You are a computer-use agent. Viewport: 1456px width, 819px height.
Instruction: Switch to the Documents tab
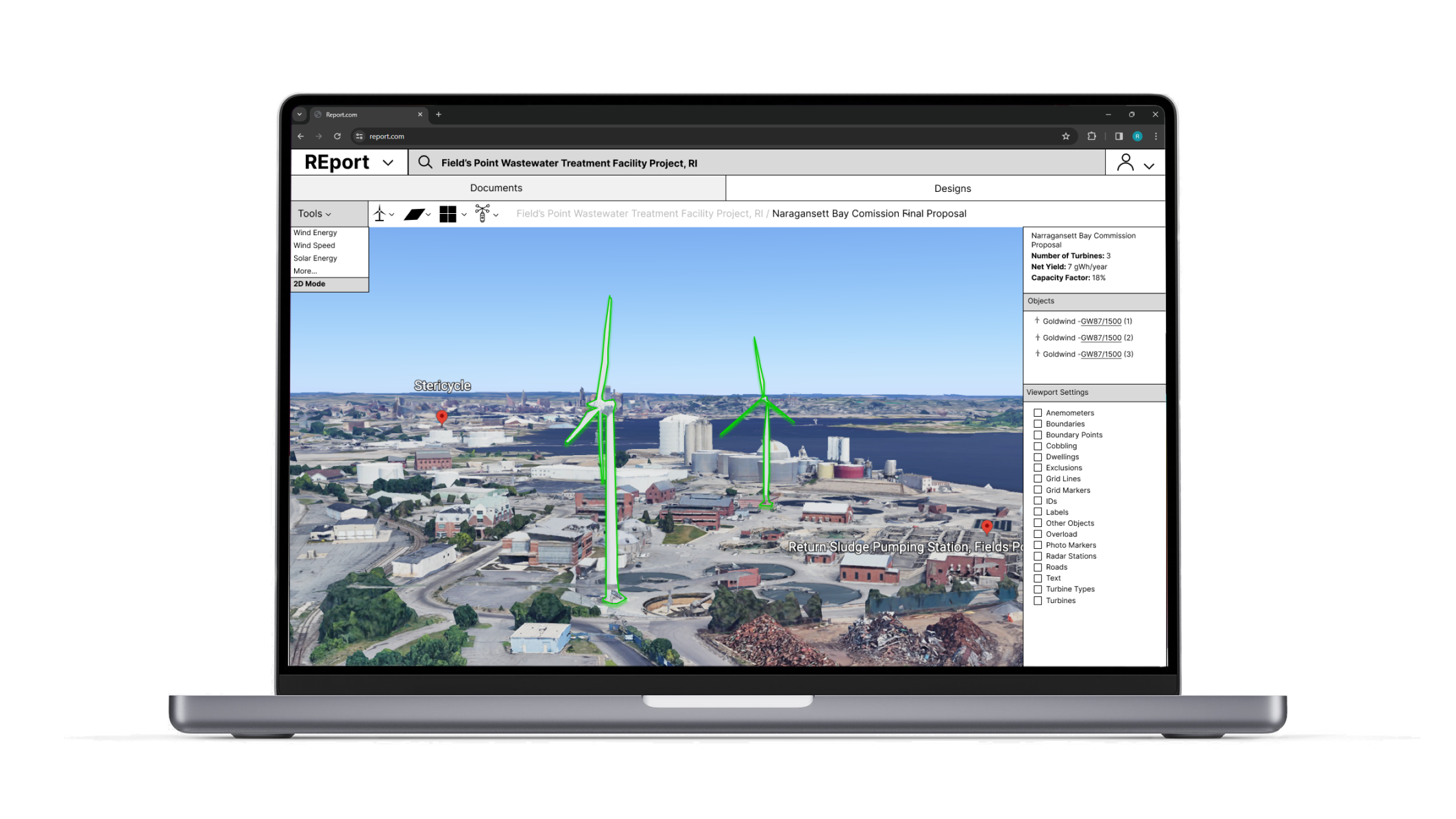click(x=496, y=188)
